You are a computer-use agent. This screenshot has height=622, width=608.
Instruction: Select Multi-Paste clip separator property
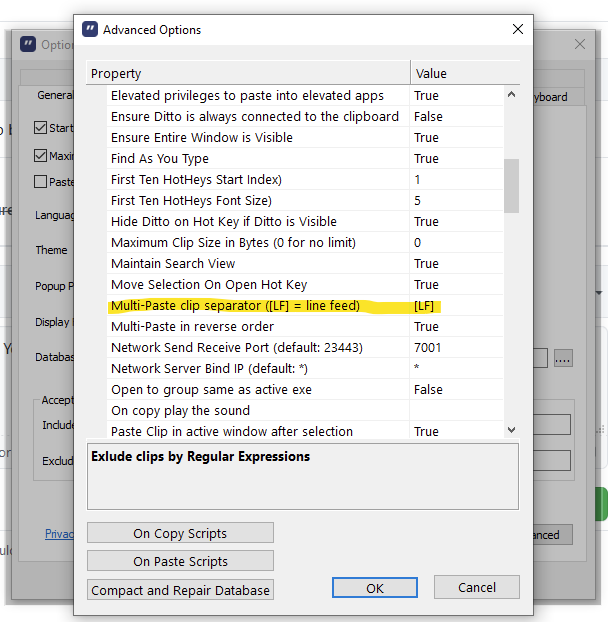coord(305,306)
